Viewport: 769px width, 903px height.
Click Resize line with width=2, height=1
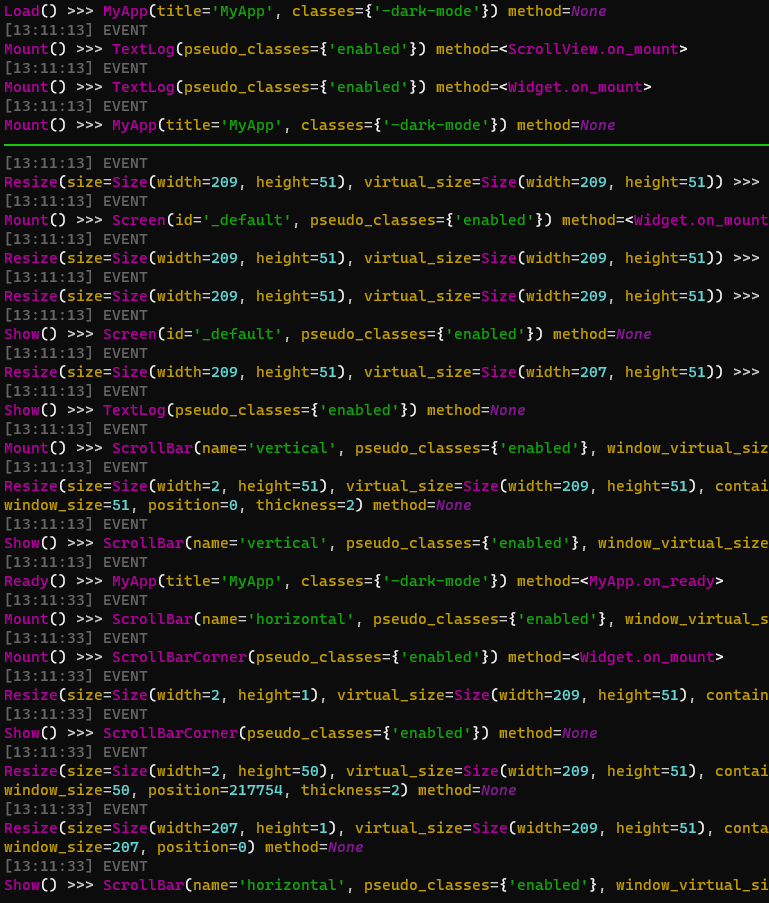coord(387,695)
